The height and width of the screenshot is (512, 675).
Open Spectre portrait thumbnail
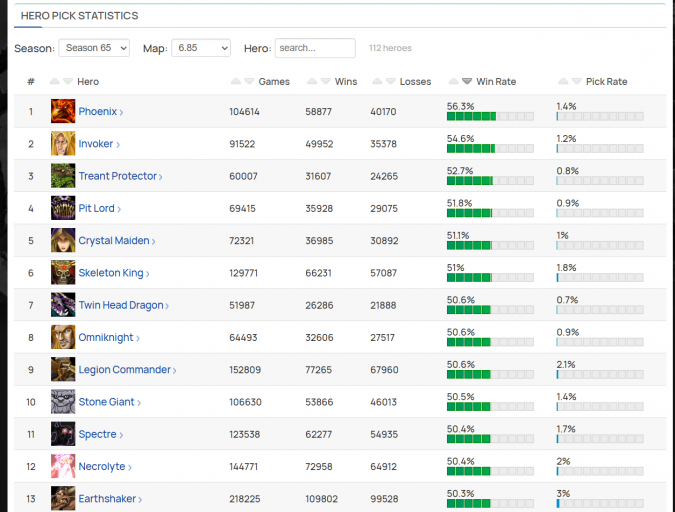click(63, 434)
